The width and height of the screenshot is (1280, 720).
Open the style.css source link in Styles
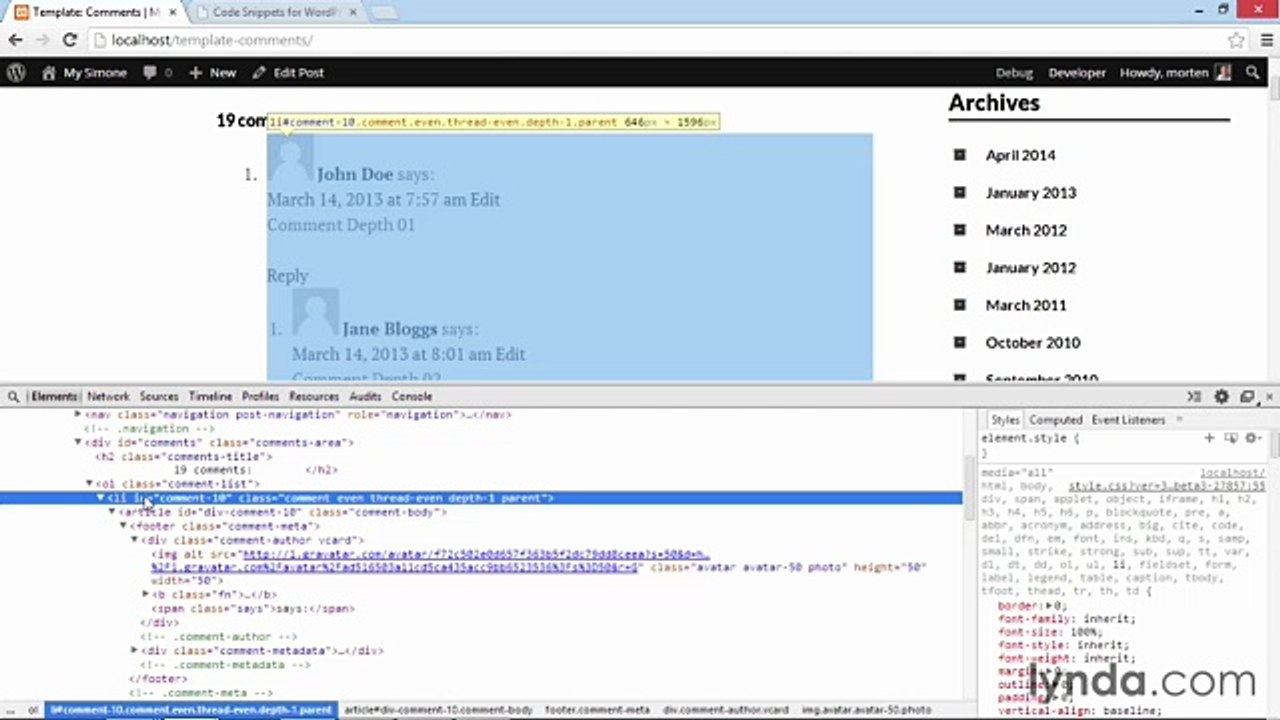tap(1167, 485)
